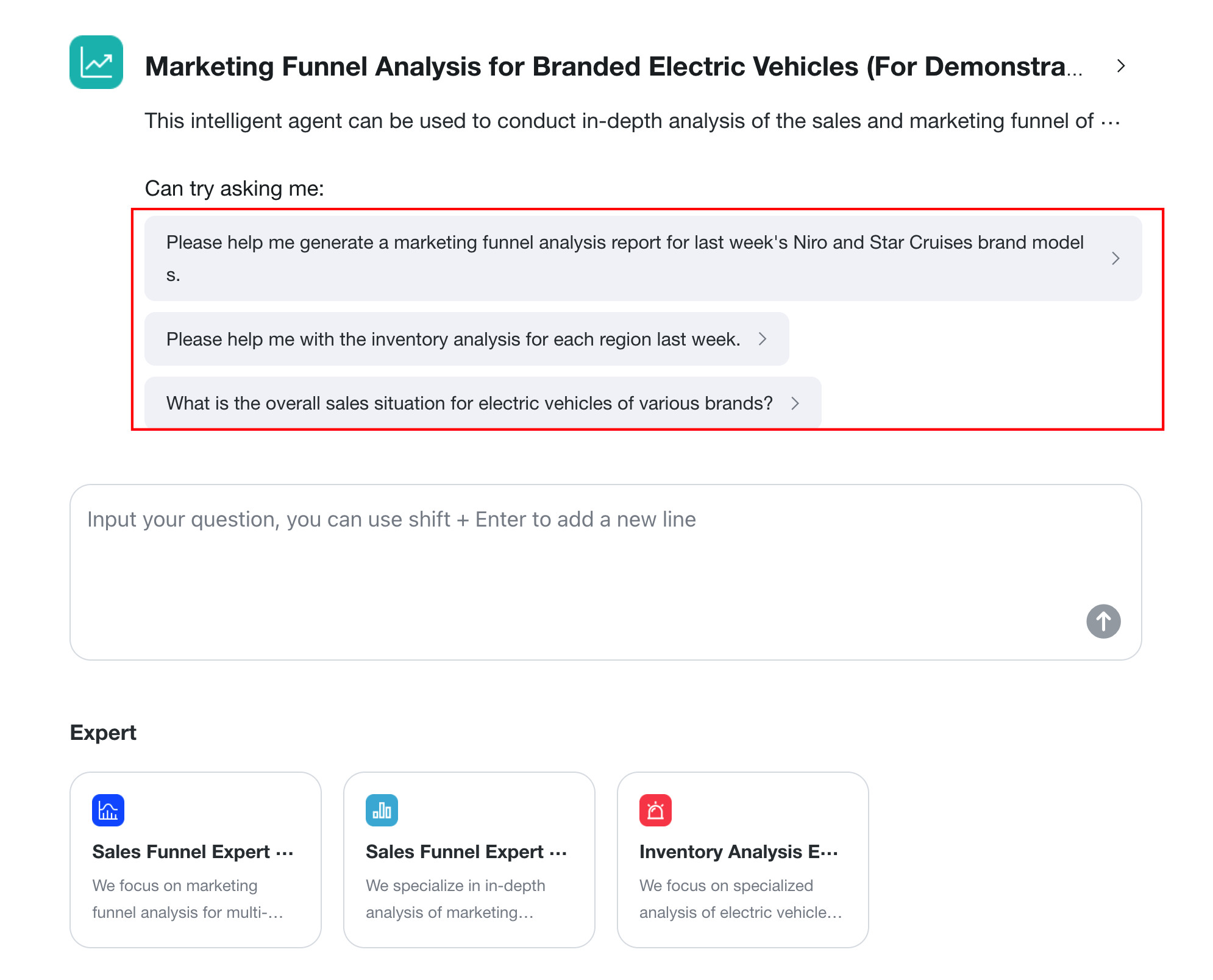Expand agent details via title chevron
This screenshot has height=980, width=1213.
(x=1120, y=66)
